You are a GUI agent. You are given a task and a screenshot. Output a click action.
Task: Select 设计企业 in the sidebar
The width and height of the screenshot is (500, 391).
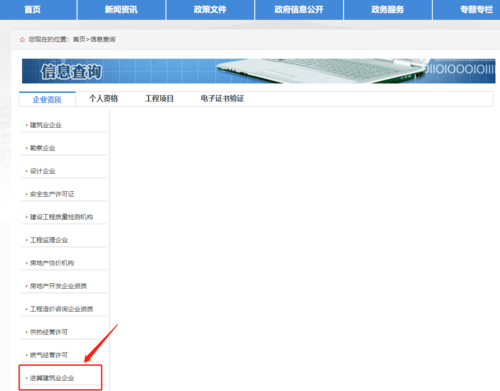42,171
